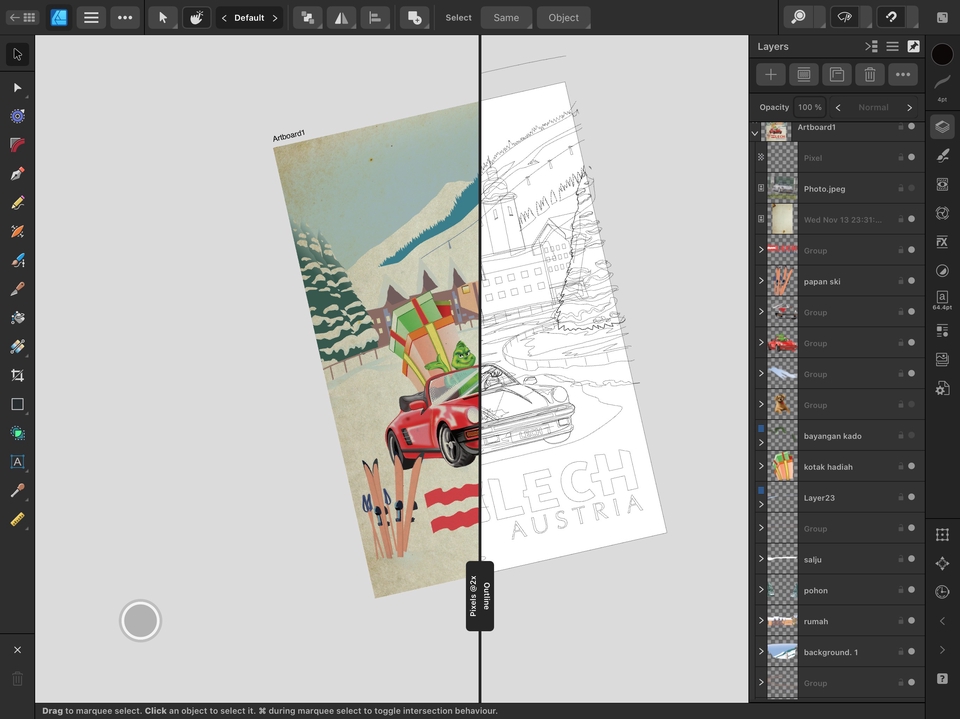Expand the pohon layer group
This screenshot has width=960, height=719.
click(x=761, y=590)
